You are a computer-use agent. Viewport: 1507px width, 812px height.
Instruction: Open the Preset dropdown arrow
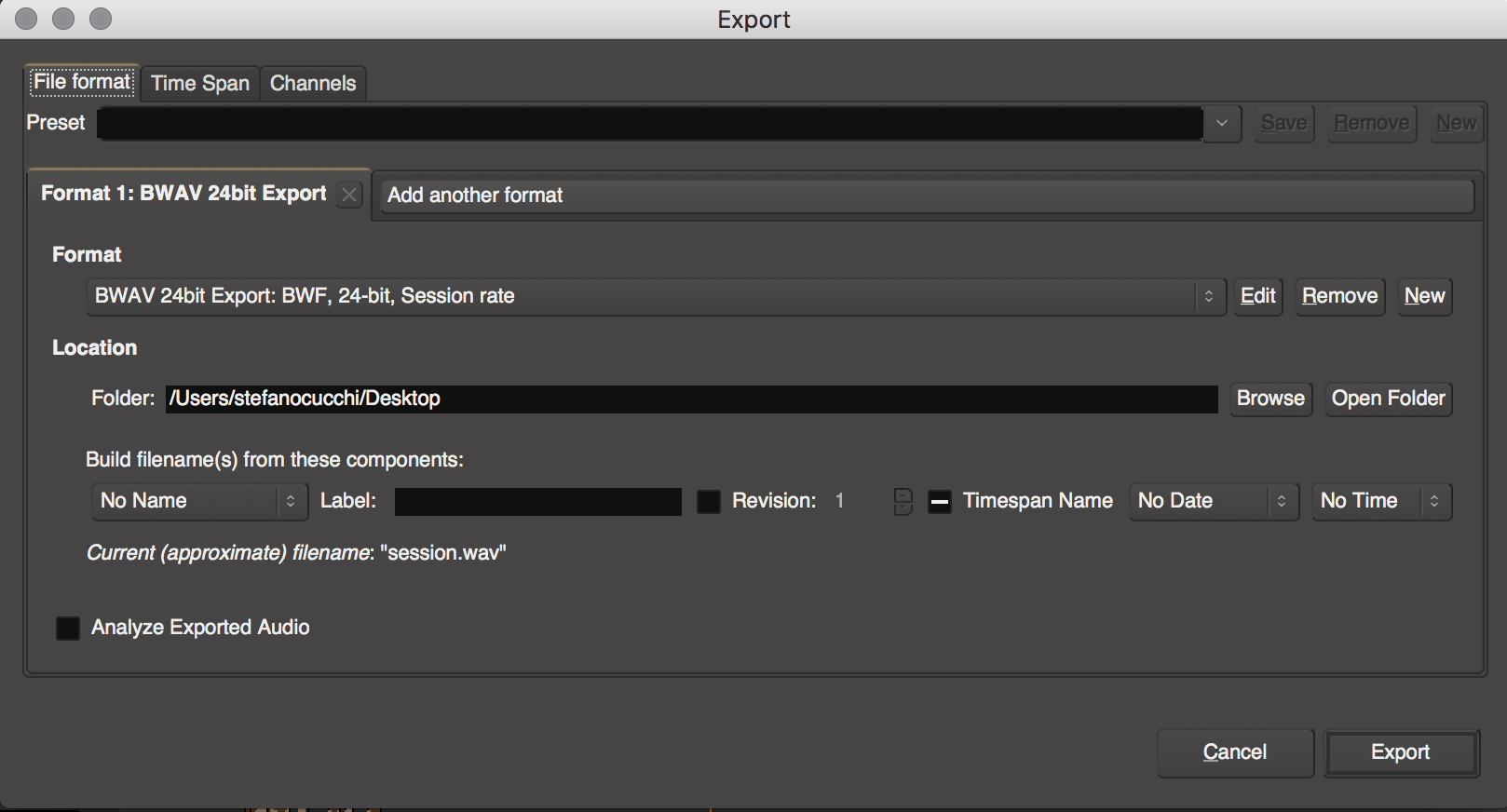(x=1221, y=123)
